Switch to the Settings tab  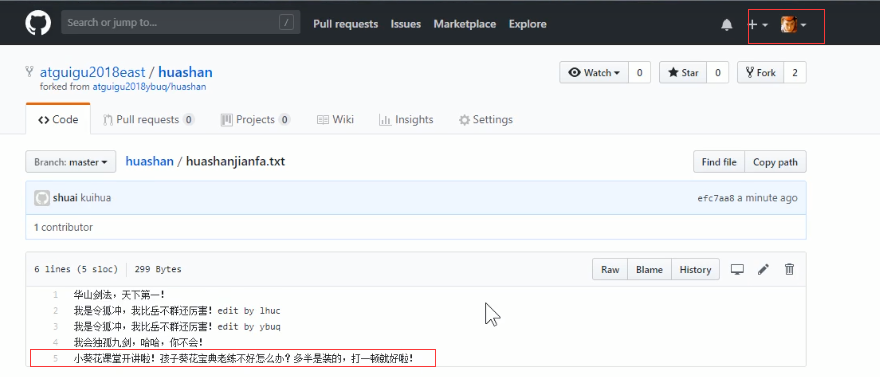[x=485, y=119]
